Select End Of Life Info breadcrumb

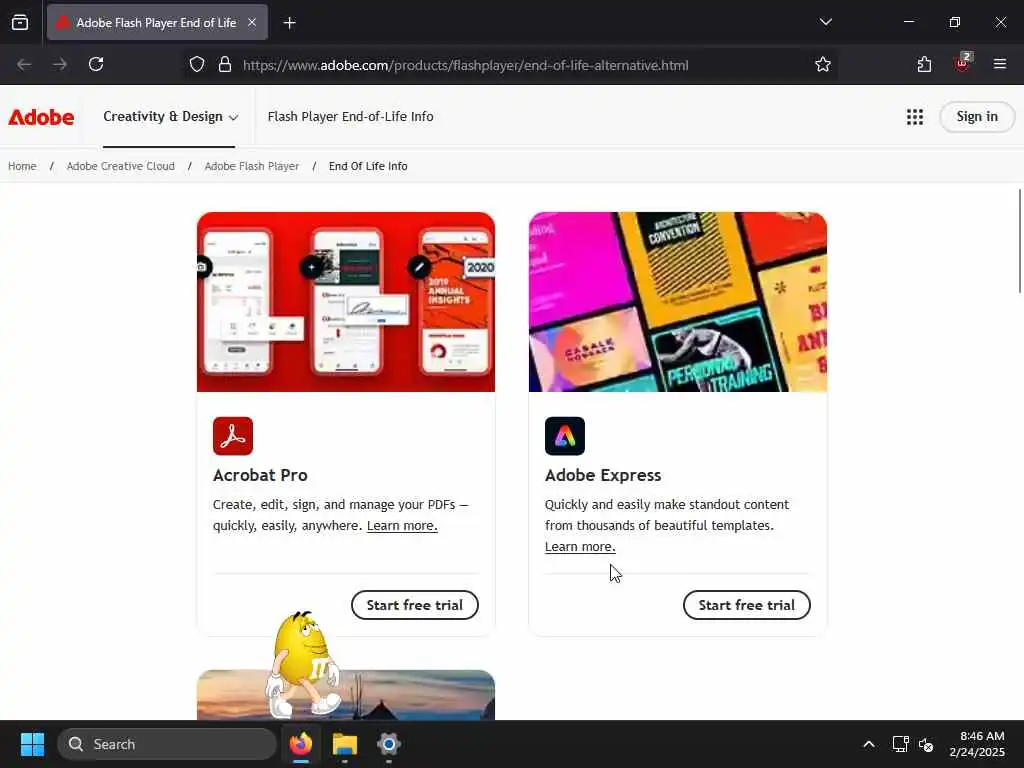tap(368, 167)
